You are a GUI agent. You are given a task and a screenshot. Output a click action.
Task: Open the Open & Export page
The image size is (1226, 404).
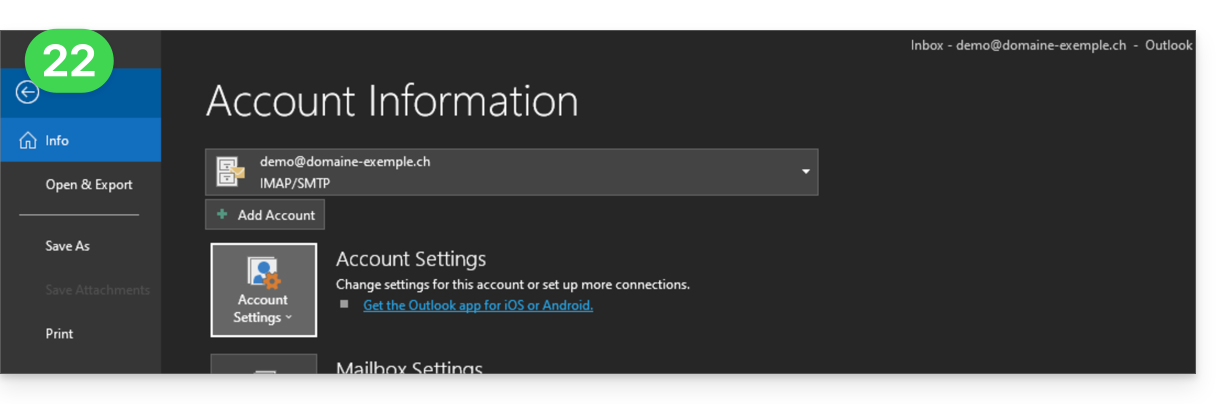(88, 185)
